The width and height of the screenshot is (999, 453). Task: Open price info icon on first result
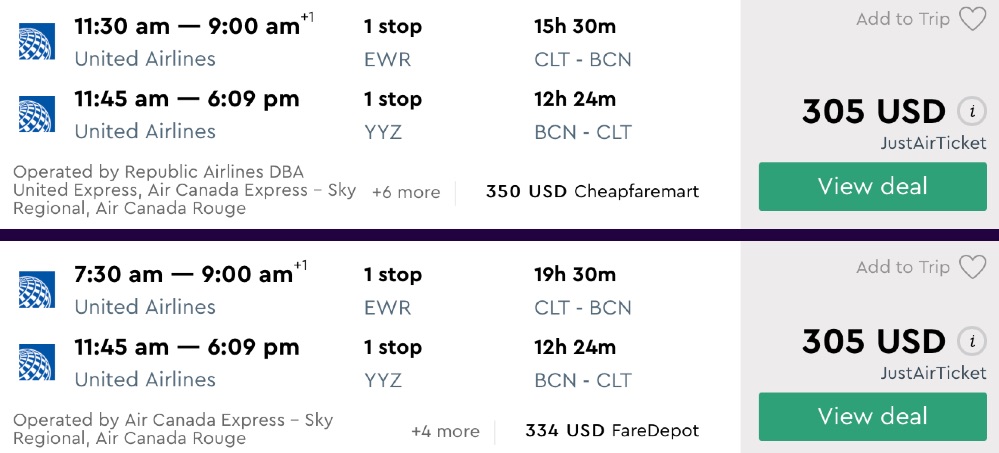click(x=971, y=111)
